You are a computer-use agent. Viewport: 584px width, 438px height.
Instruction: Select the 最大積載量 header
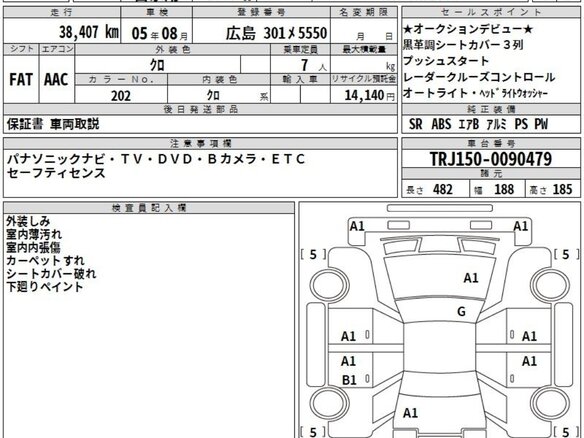(364, 50)
